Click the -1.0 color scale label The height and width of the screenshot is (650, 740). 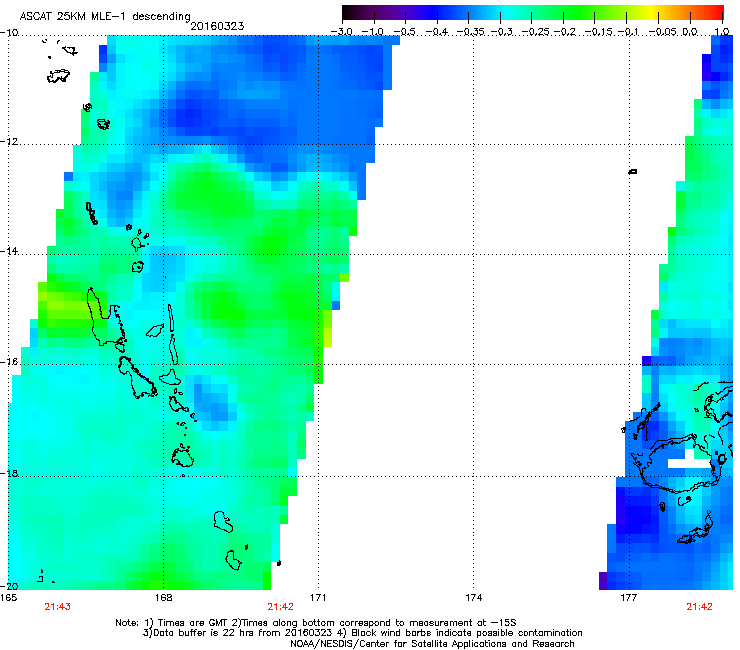point(373,32)
